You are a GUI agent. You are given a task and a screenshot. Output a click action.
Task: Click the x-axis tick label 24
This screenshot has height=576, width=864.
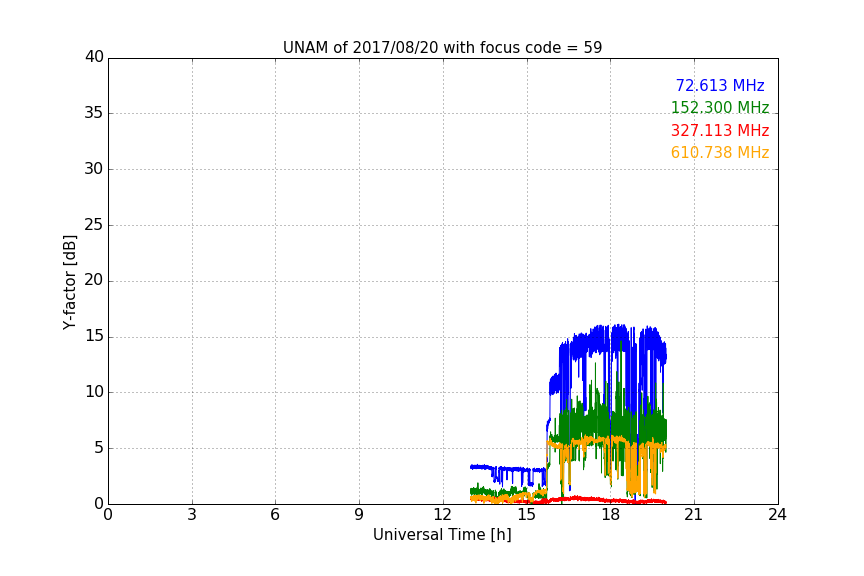(x=777, y=515)
